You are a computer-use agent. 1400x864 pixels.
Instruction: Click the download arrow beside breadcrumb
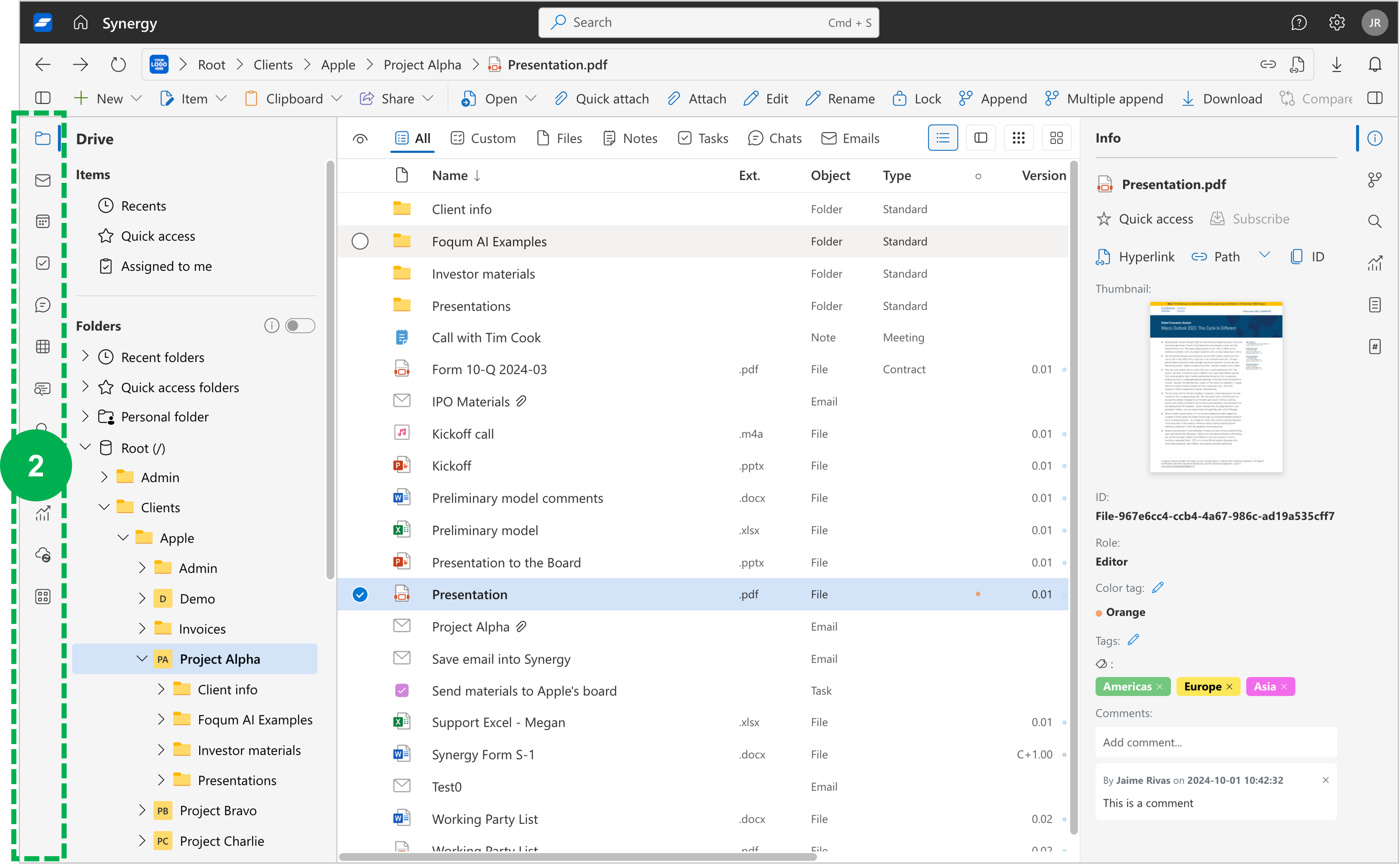(1337, 64)
